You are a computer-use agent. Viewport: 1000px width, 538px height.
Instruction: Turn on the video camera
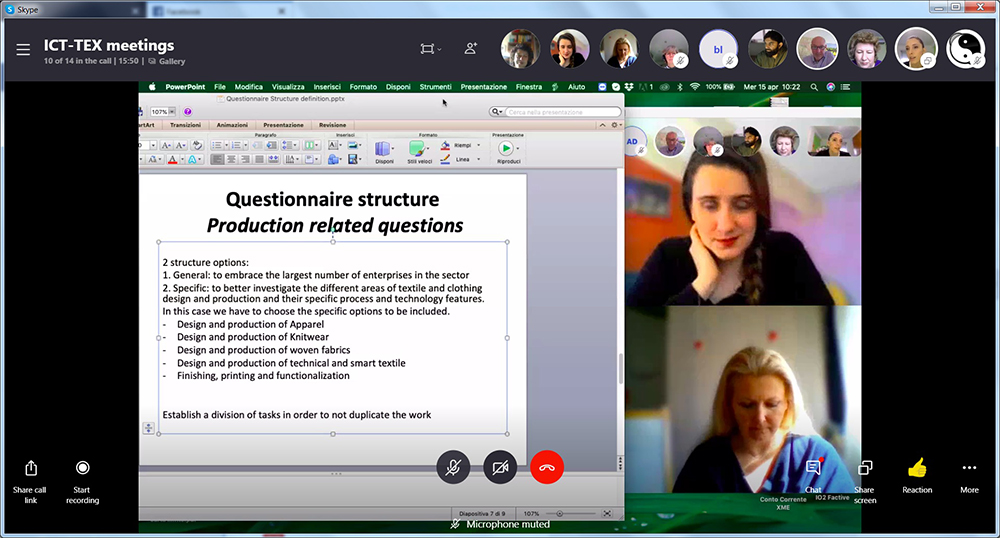point(500,467)
